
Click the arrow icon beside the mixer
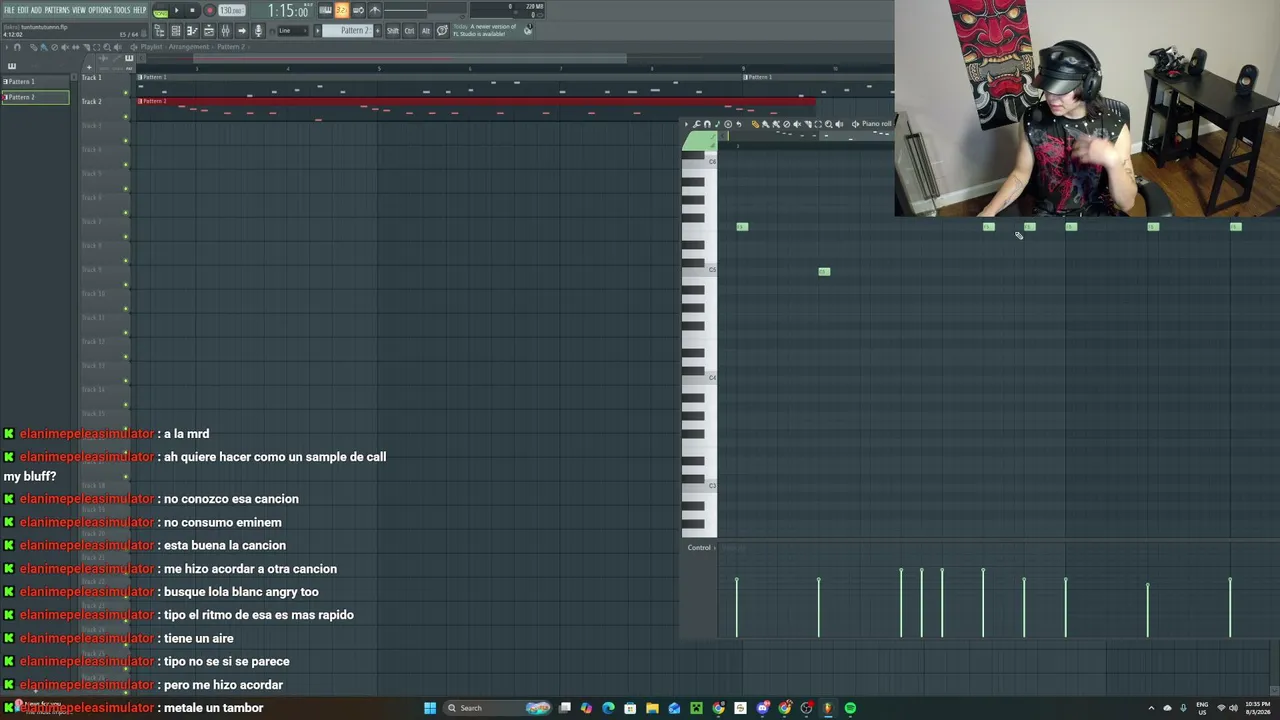click(x=242, y=31)
